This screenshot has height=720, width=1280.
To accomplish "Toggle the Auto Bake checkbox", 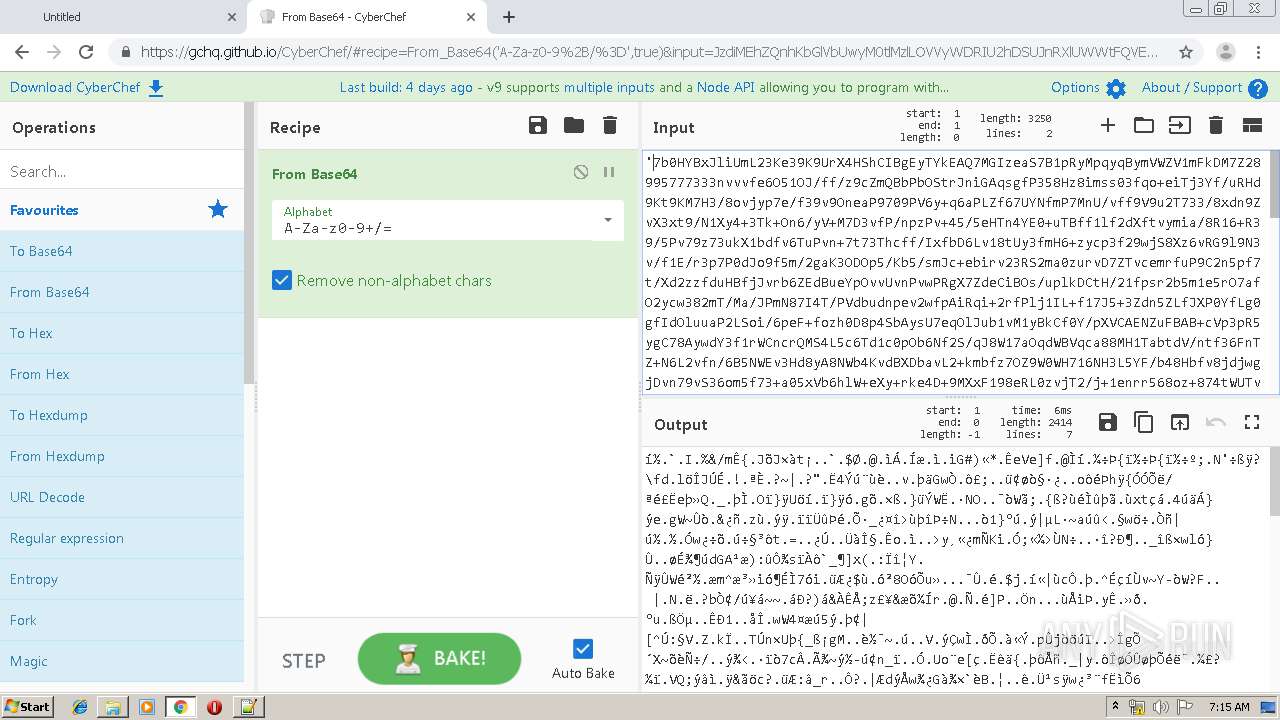I will (x=583, y=648).
